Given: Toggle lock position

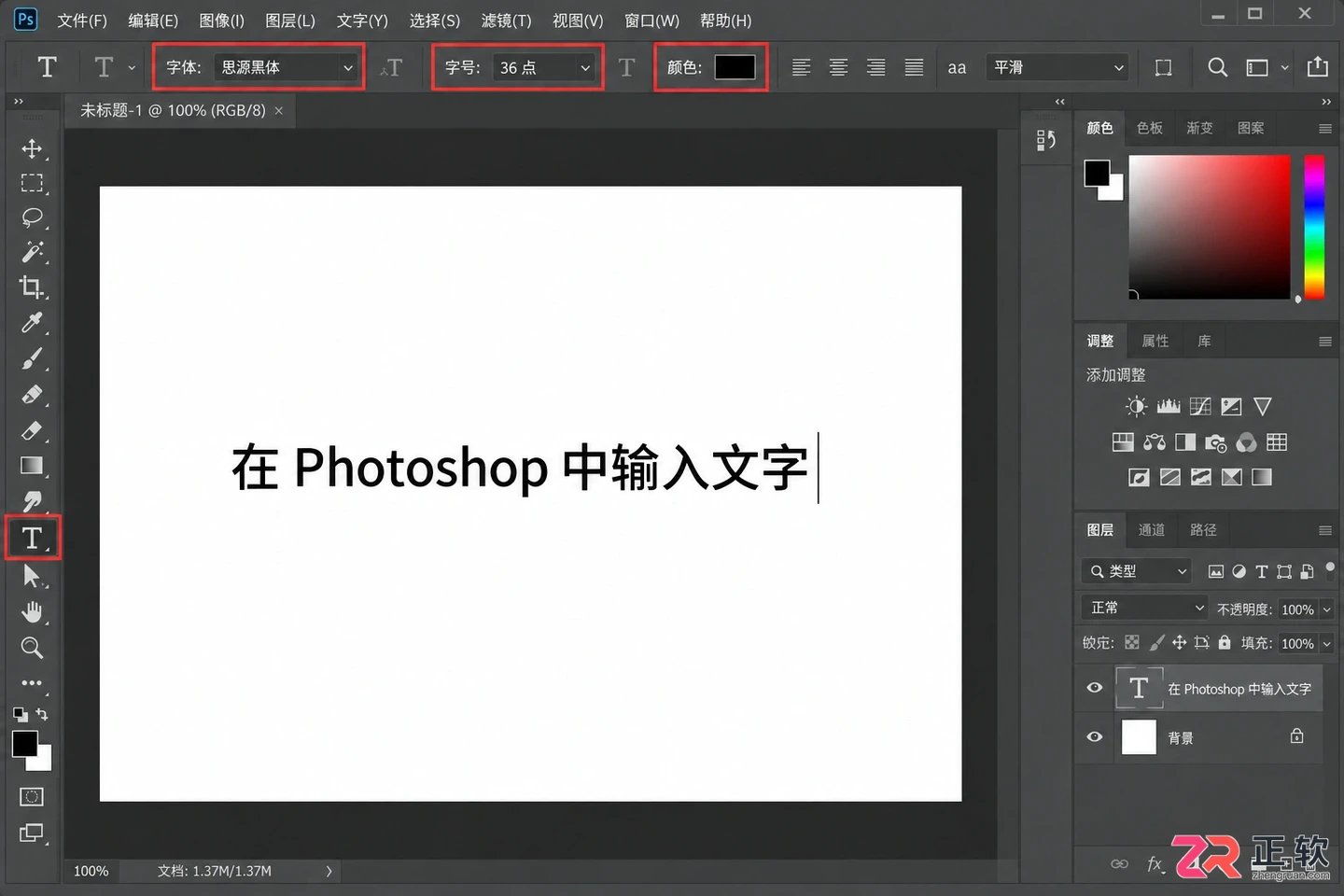Looking at the screenshot, I should pos(1179,642).
